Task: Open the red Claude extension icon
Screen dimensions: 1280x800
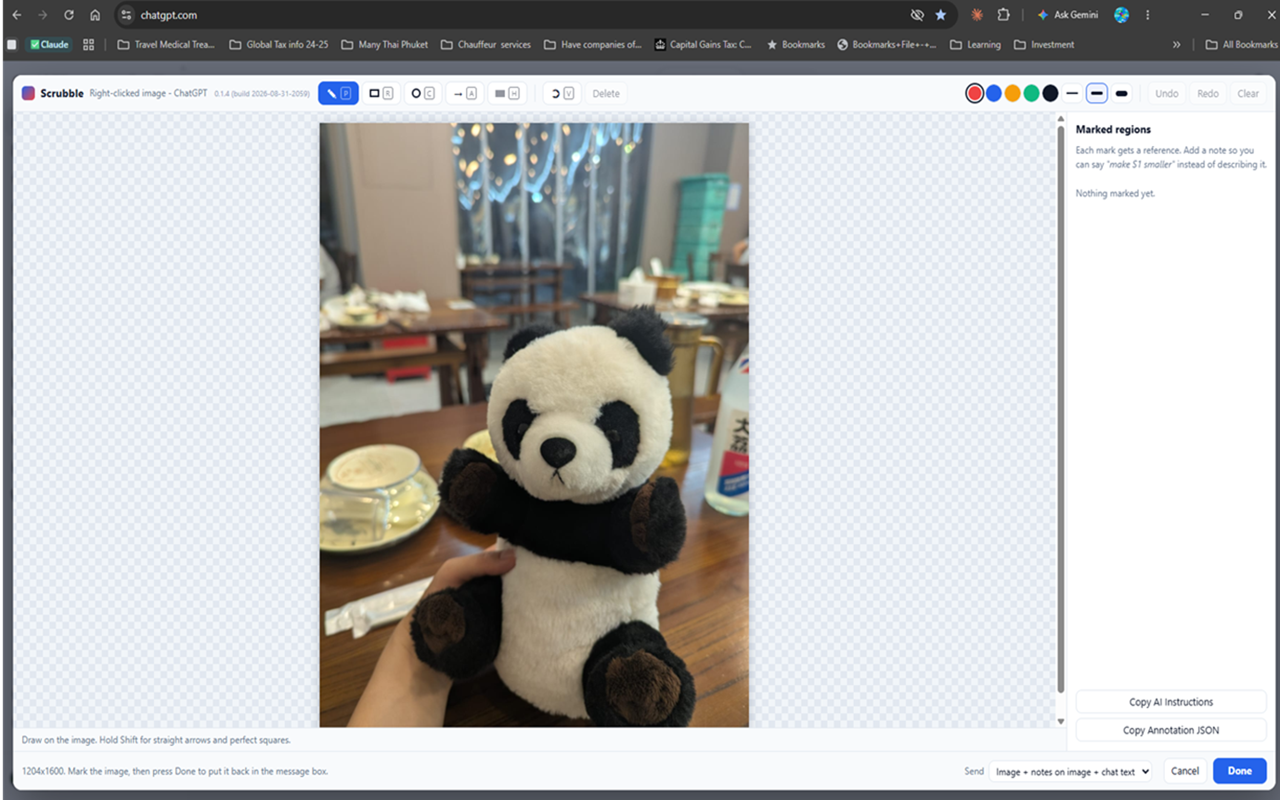Action: click(977, 15)
